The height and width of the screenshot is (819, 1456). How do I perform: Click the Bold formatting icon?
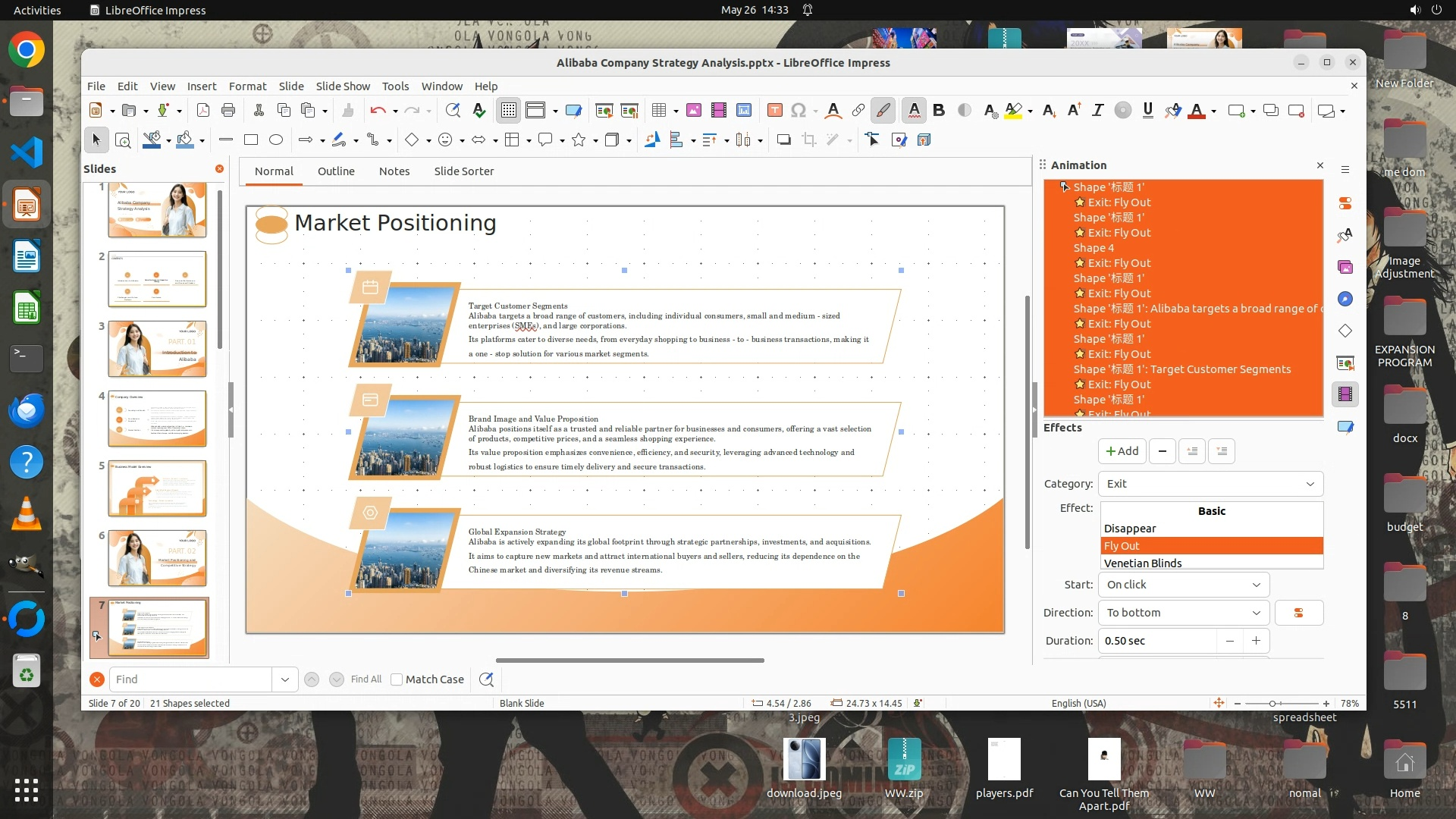tap(939, 111)
